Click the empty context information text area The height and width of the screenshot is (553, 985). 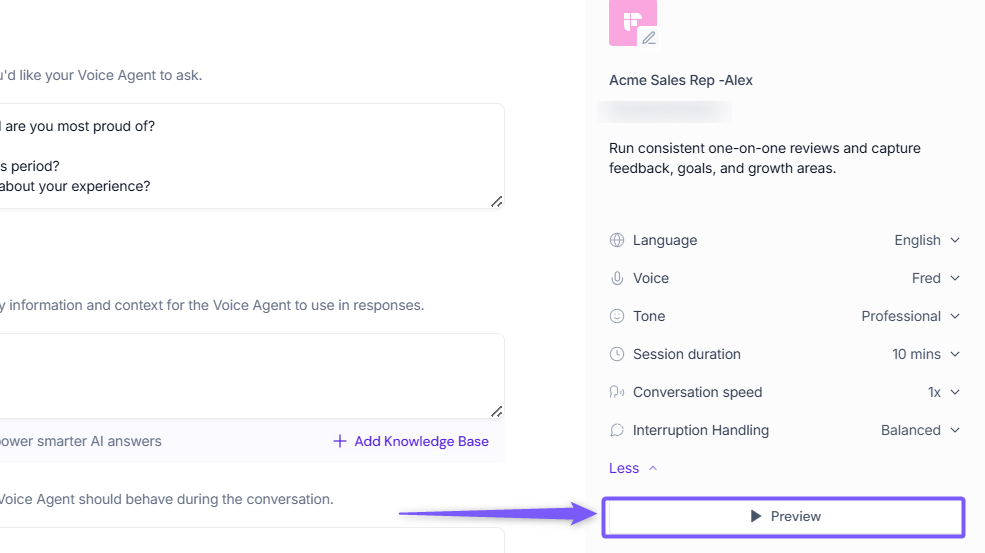point(250,375)
